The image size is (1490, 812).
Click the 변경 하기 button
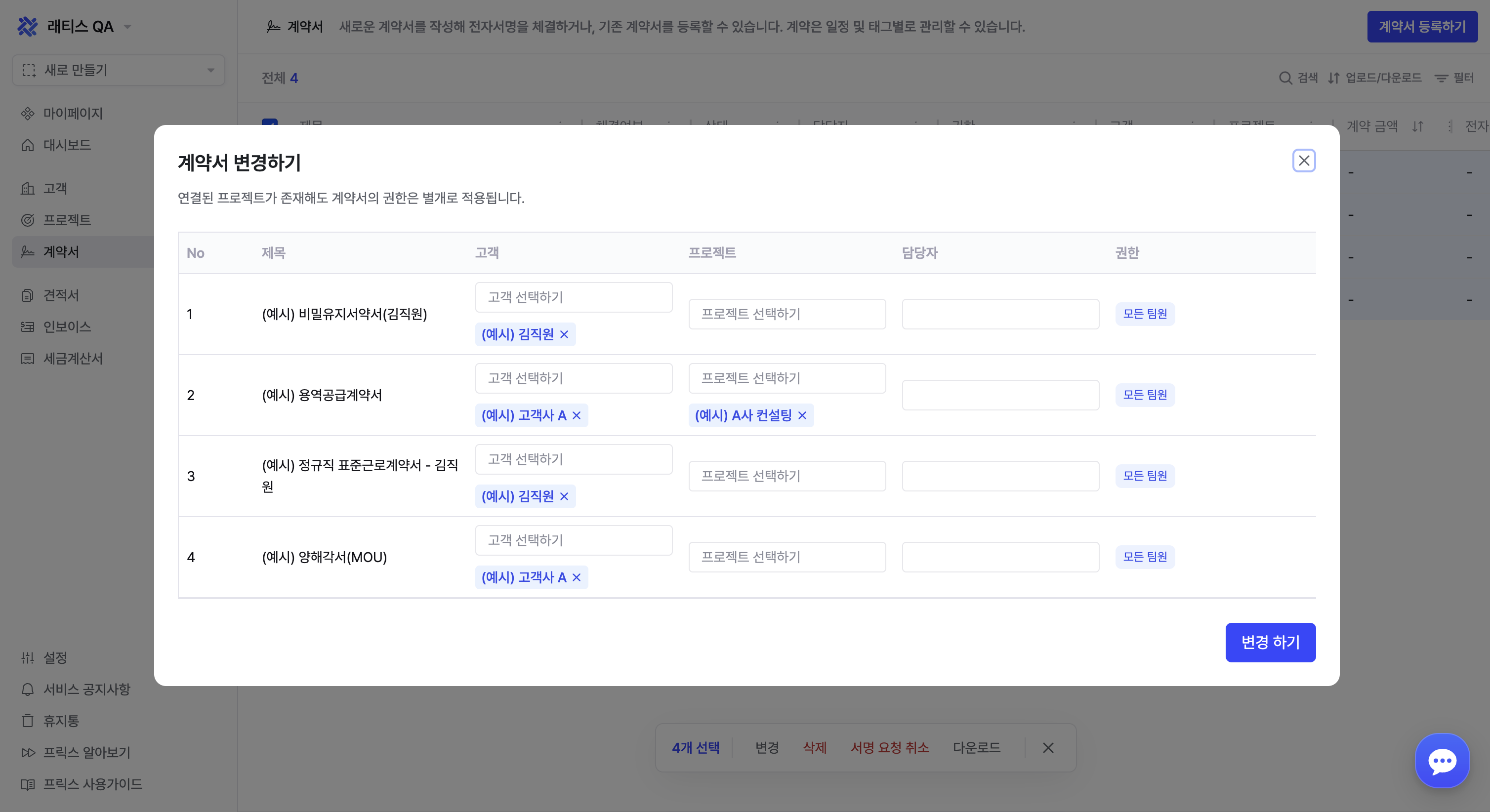pyautogui.click(x=1270, y=642)
